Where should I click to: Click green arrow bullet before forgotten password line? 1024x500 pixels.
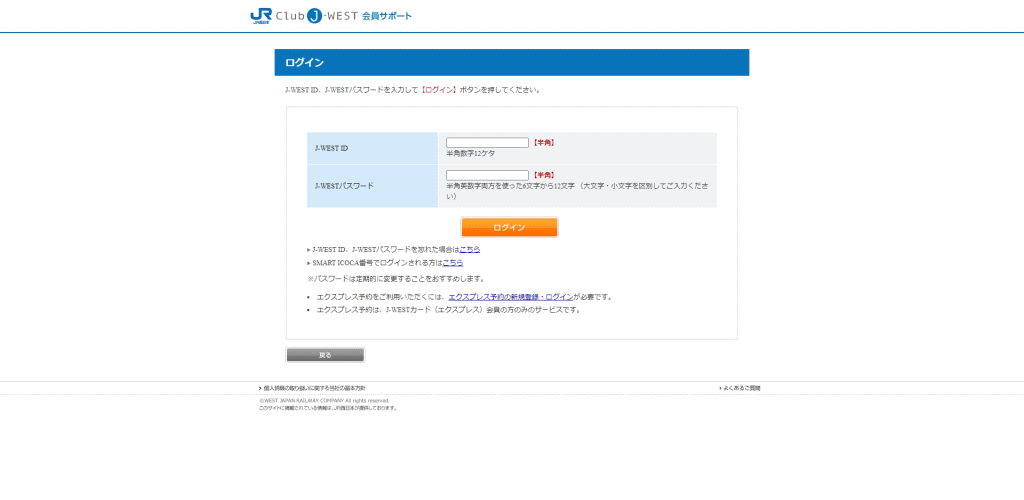(x=309, y=250)
